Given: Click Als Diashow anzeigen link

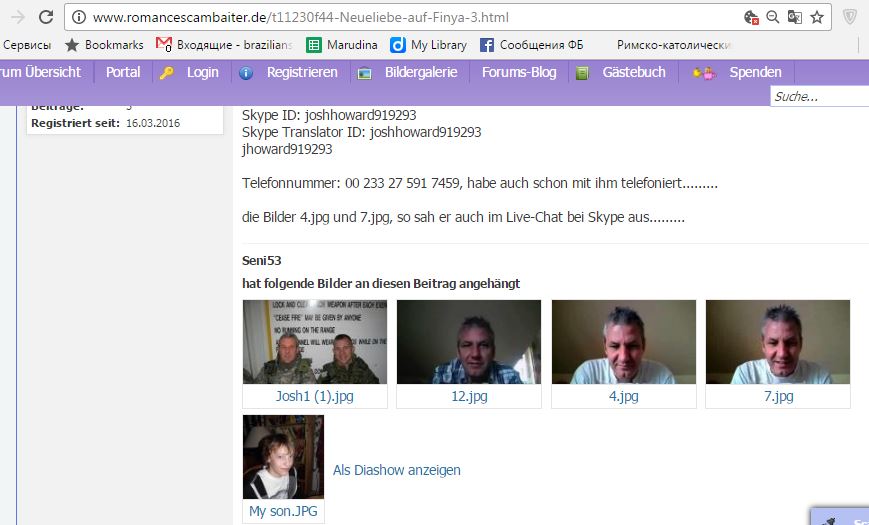Looking at the screenshot, I should (x=396, y=470).
